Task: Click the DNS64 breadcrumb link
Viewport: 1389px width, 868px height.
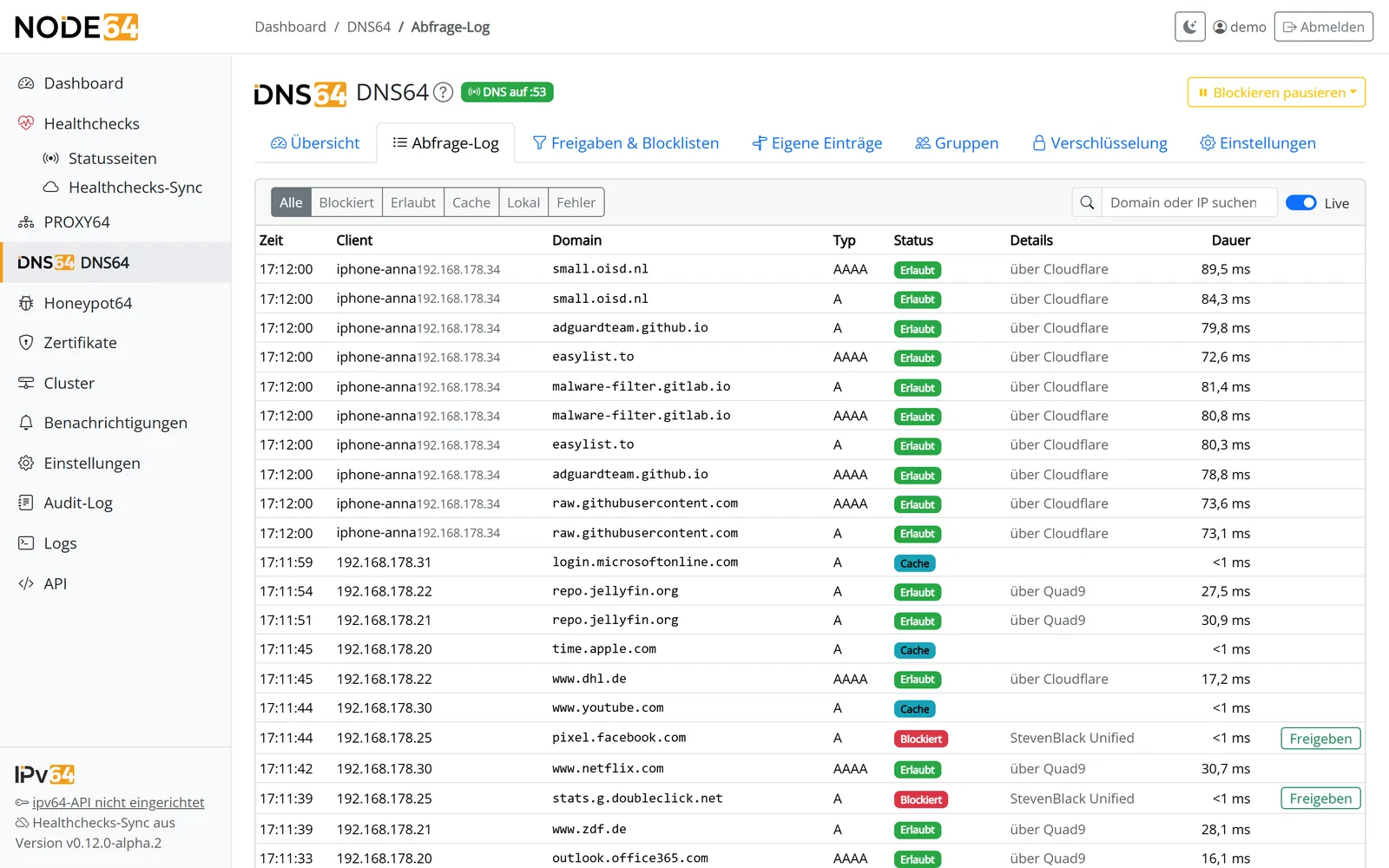Action: pyautogui.click(x=369, y=27)
